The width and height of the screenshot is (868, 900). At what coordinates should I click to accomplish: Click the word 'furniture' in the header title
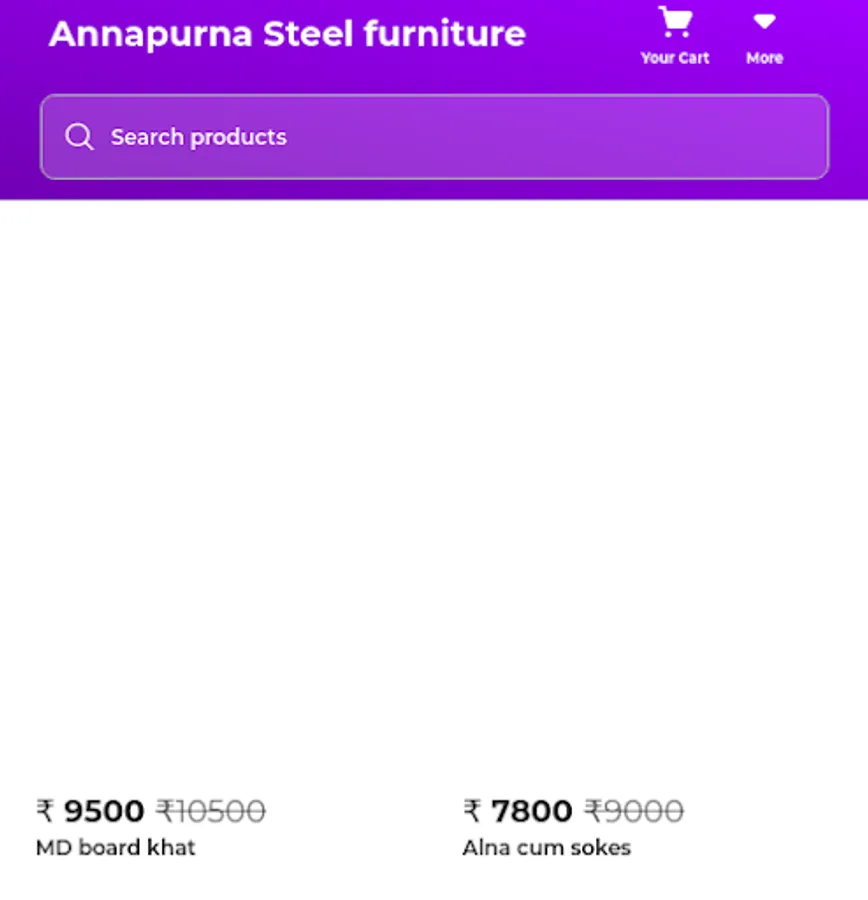(445, 33)
